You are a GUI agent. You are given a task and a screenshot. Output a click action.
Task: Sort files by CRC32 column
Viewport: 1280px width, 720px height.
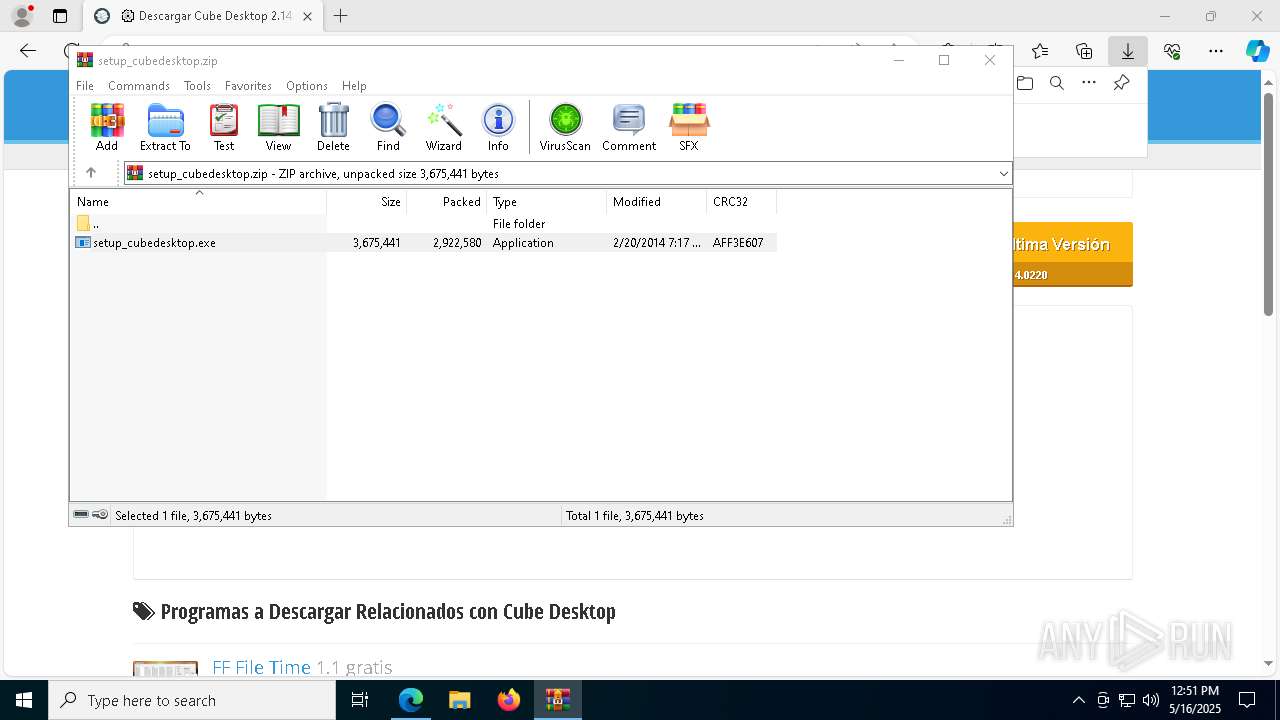click(x=742, y=202)
